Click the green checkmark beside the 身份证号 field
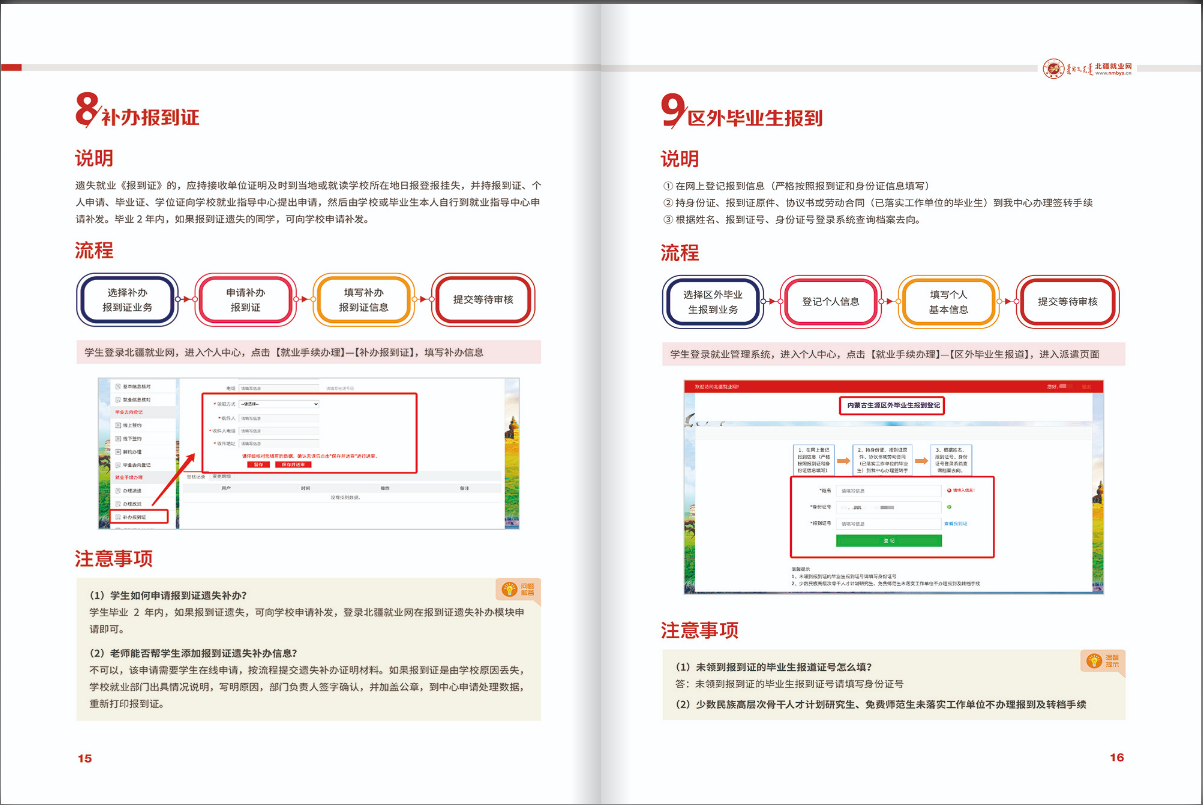The image size is (1203, 805). [x=948, y=508]
